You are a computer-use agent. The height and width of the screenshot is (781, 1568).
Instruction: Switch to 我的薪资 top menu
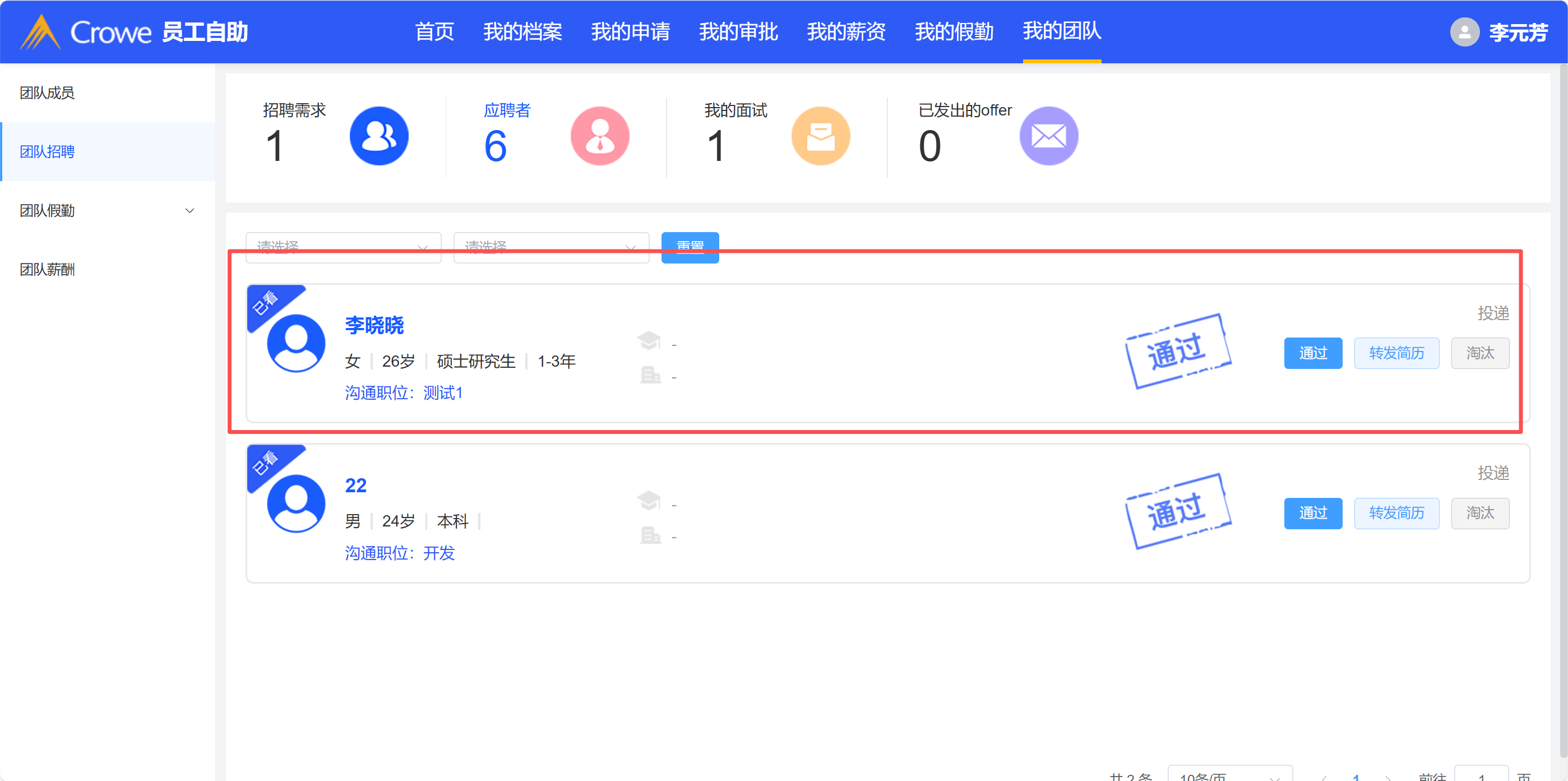pyautogui.click(x=846, y=31)
